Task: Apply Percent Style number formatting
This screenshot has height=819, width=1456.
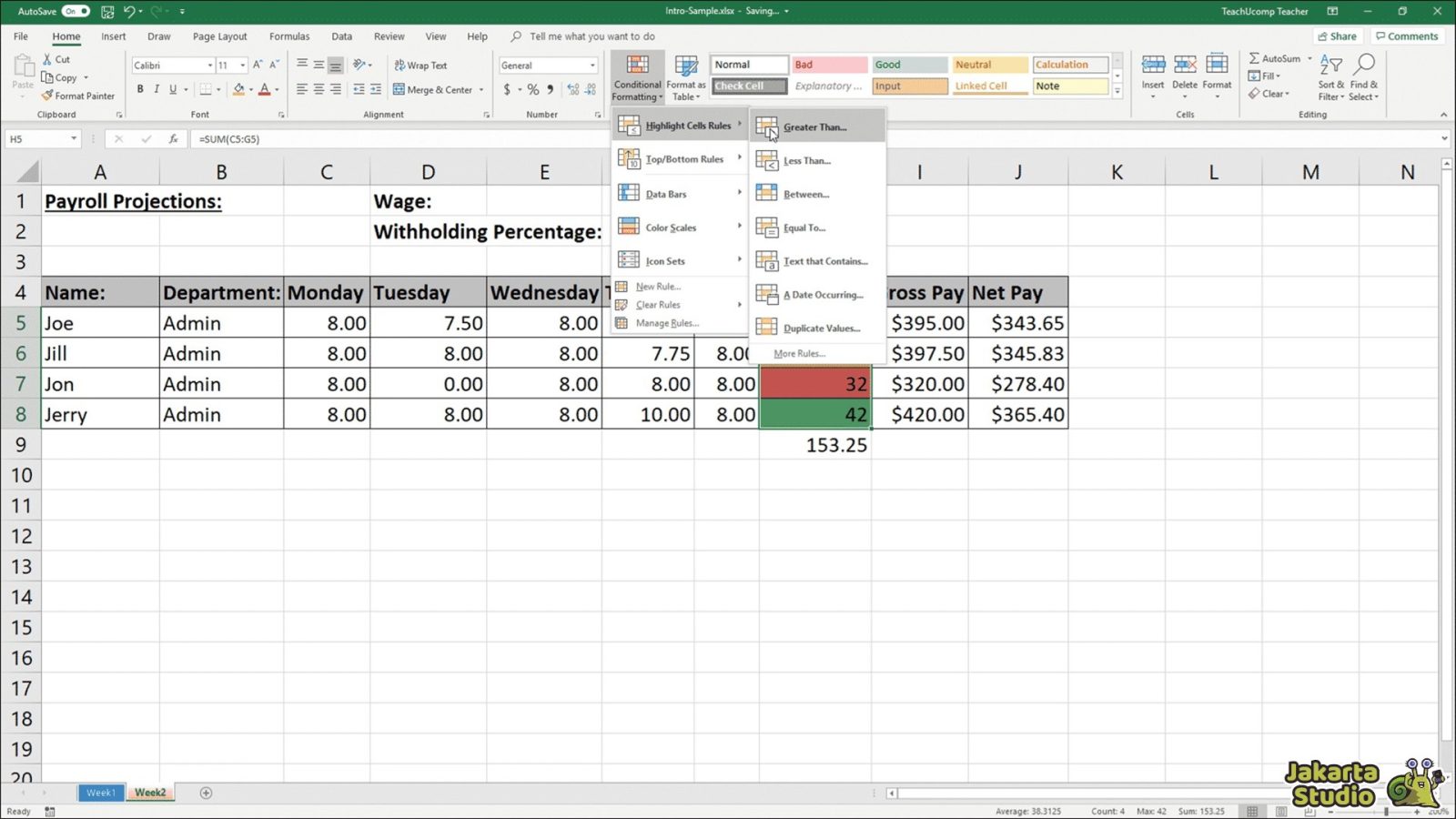Action: pyautogui.click(x=531, y=89)
